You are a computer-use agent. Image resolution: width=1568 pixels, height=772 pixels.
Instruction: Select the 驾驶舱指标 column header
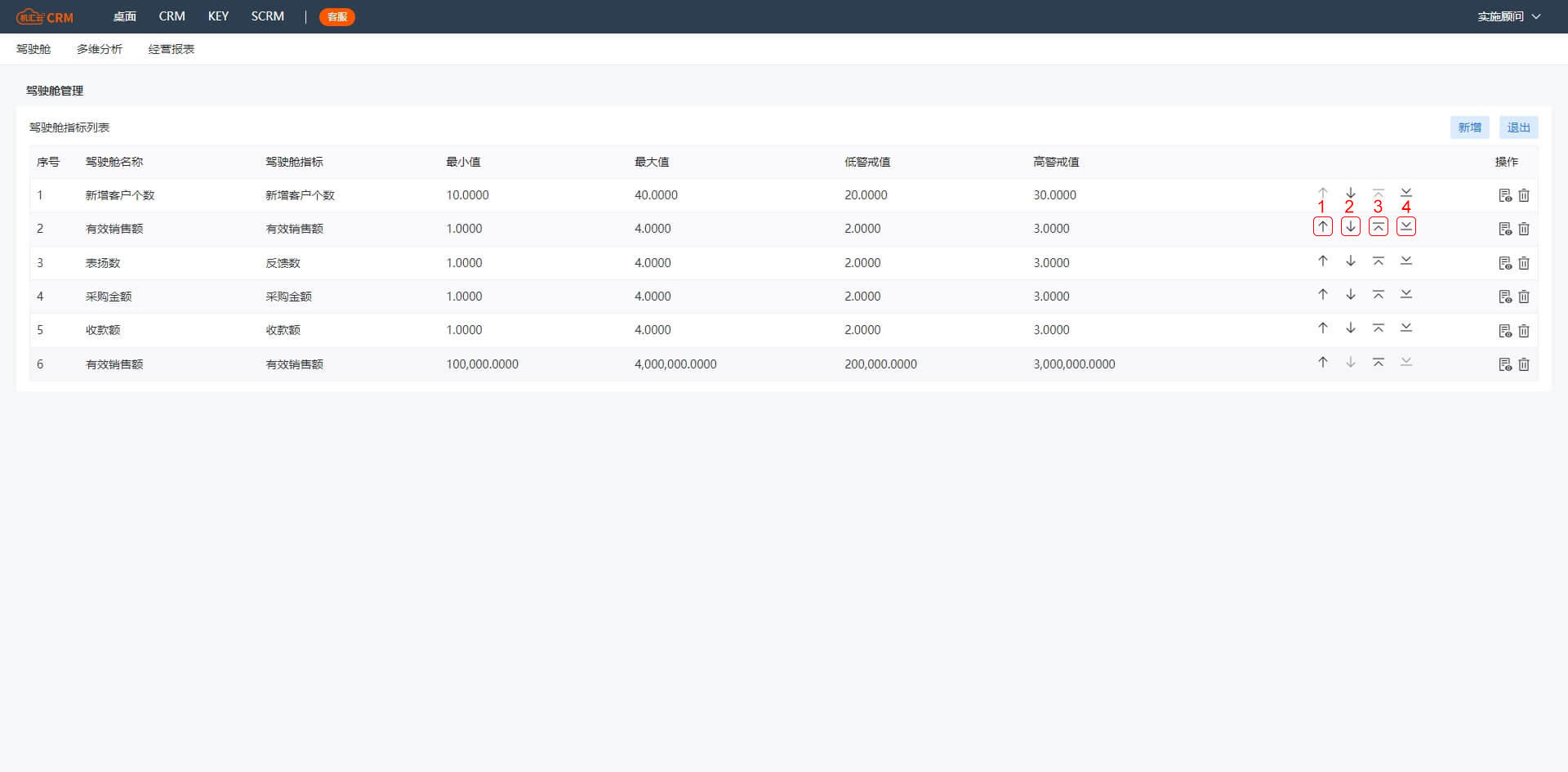tap(295, 162)
